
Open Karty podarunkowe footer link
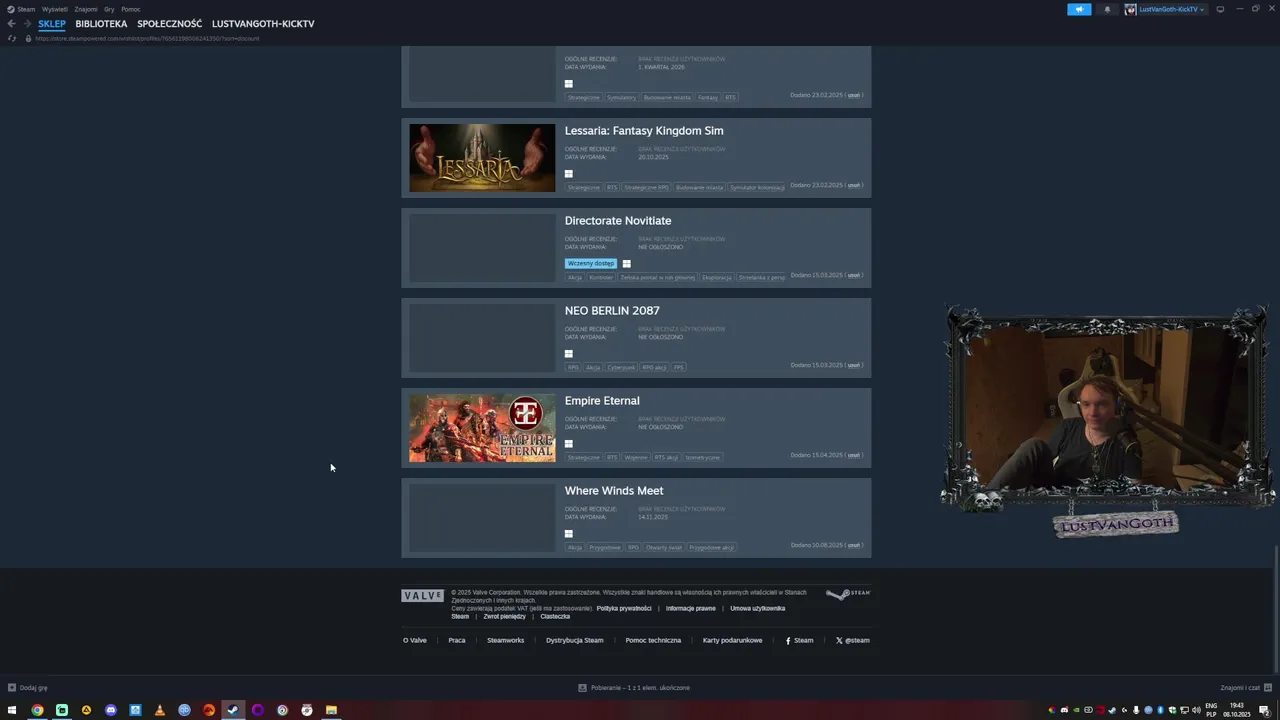coord(732,640)
